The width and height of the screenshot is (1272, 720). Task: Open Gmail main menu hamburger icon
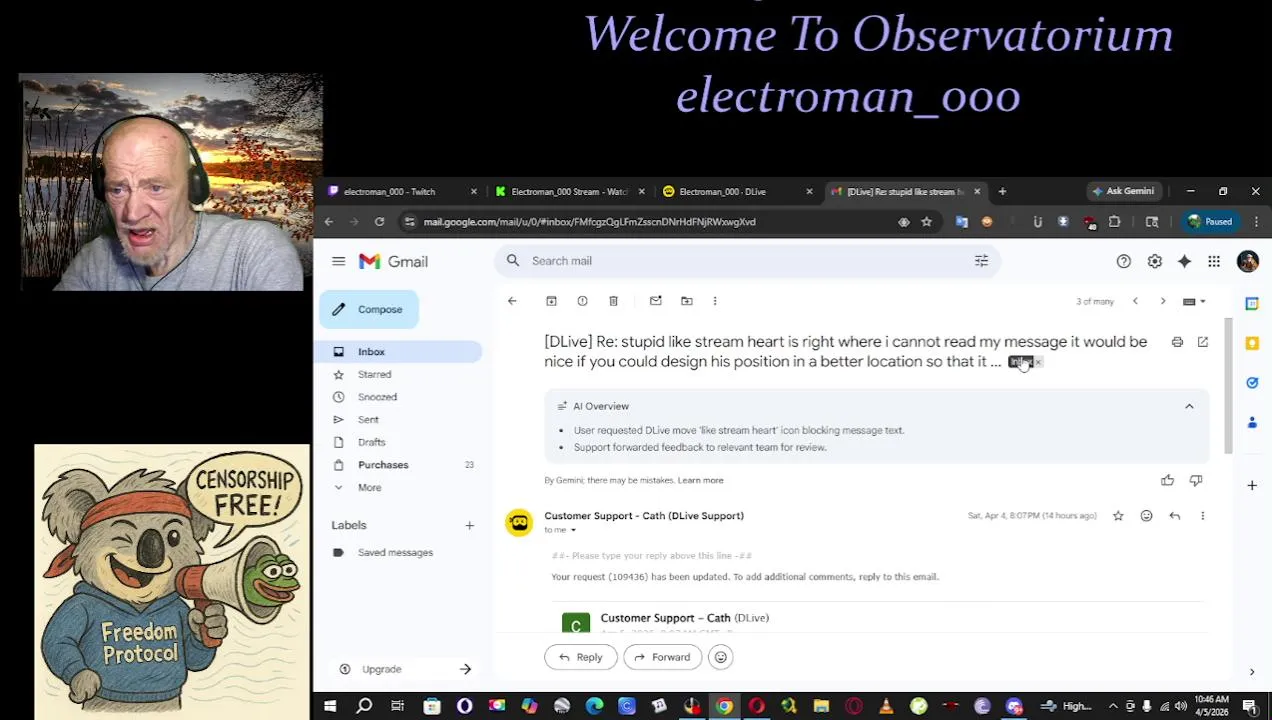click(x=338, y=261)
